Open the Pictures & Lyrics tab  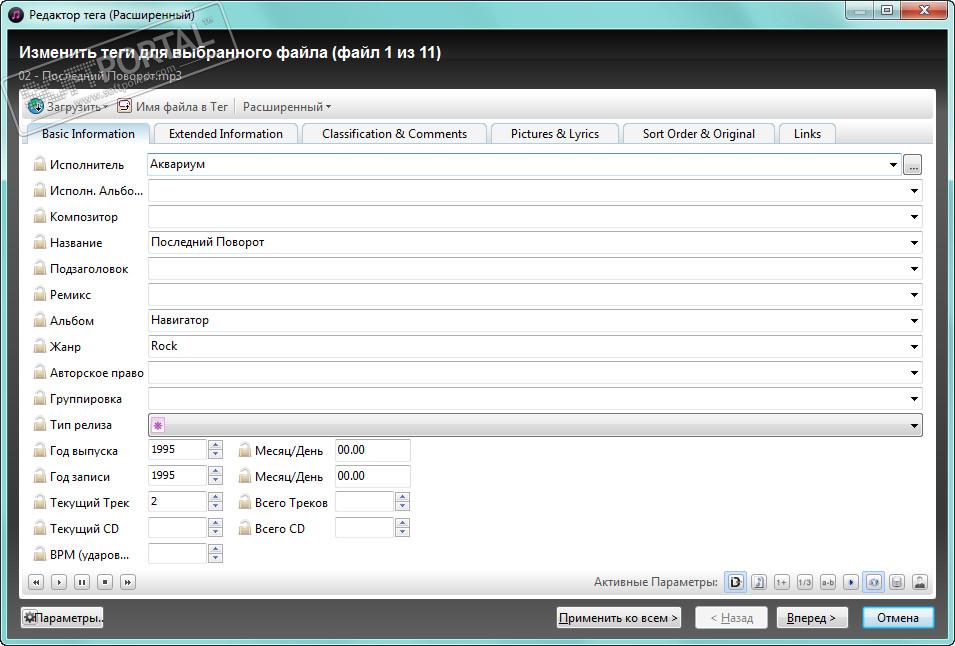point(555,134)
